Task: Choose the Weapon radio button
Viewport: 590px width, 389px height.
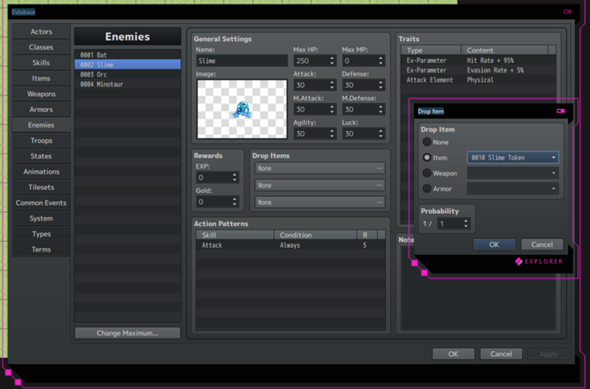Action: click(427, 173)
